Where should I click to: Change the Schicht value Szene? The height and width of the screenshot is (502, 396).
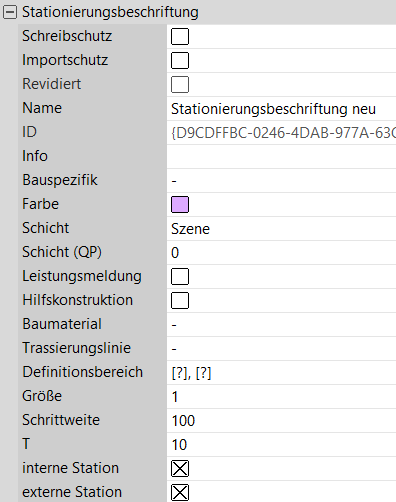[x=281, y=229]
